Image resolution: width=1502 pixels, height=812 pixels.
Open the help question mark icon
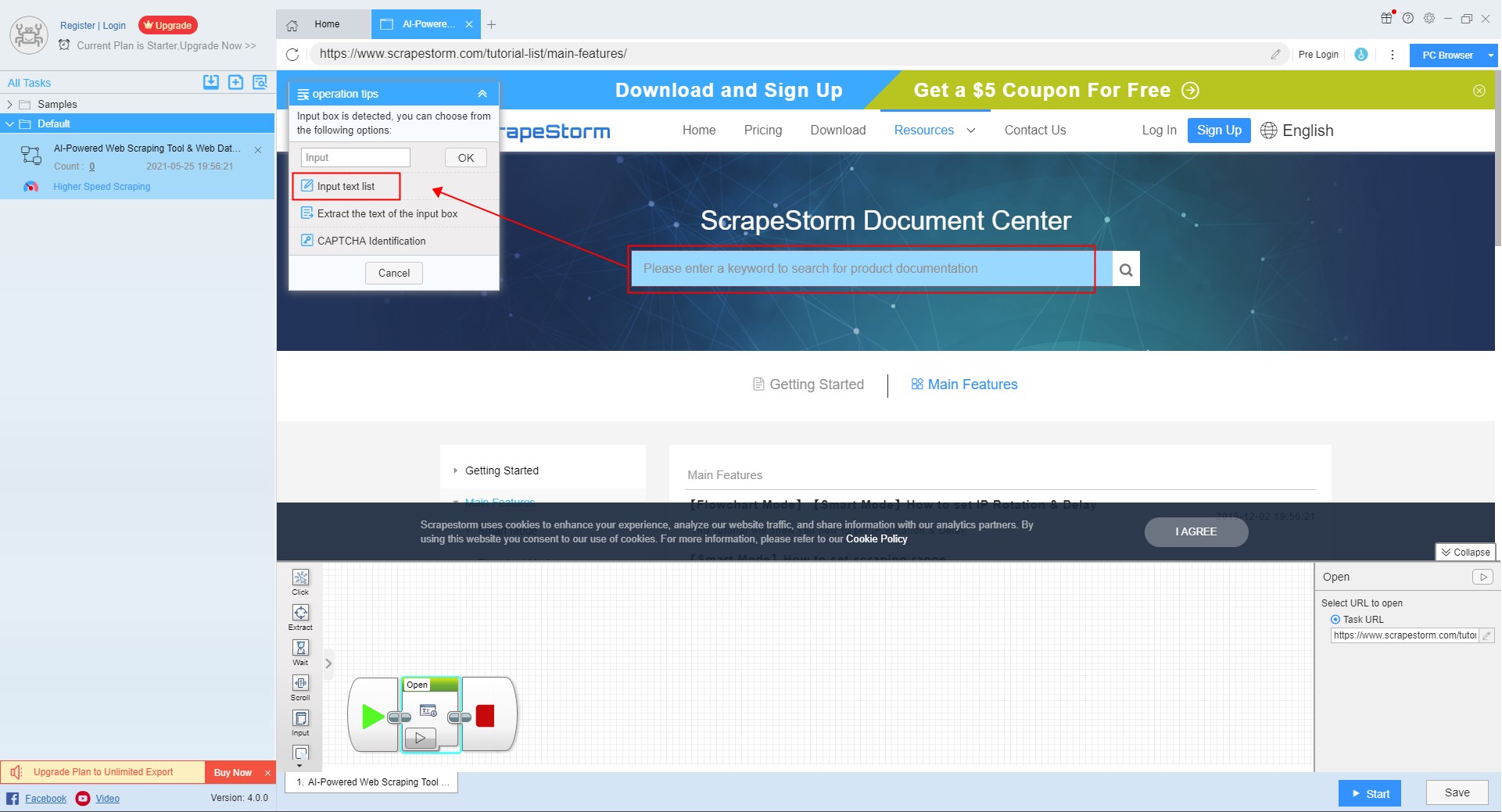(1408, 18)
